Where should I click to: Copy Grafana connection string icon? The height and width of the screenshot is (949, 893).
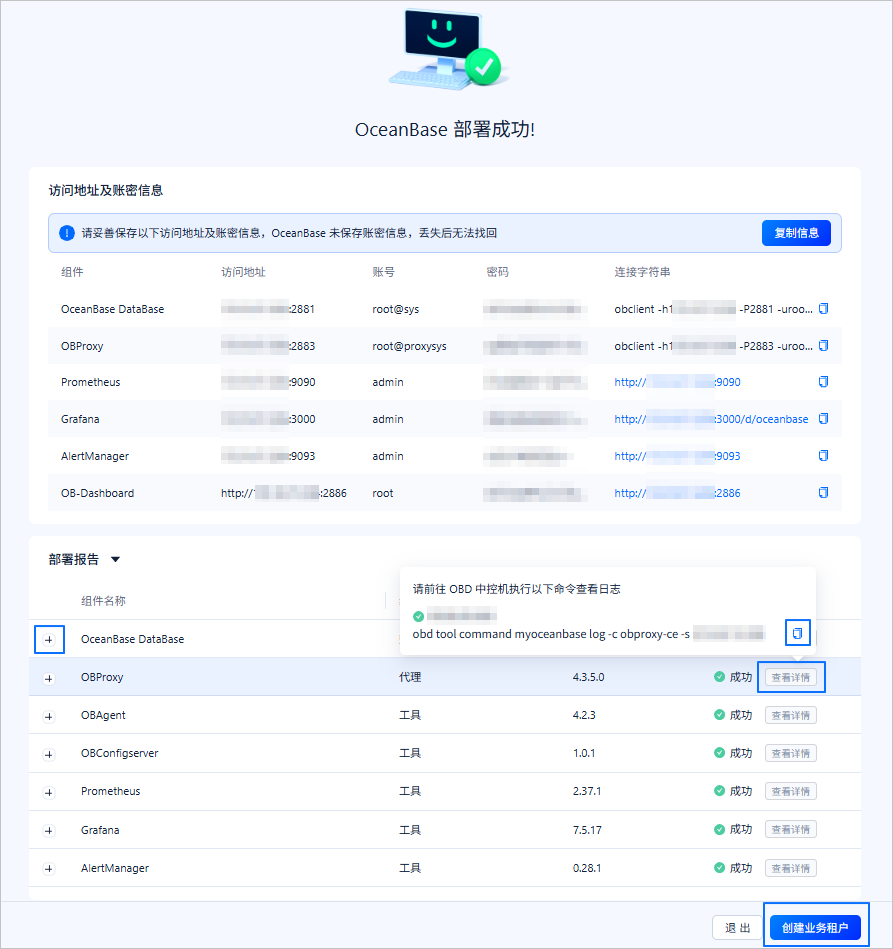(x=823, y=419)
